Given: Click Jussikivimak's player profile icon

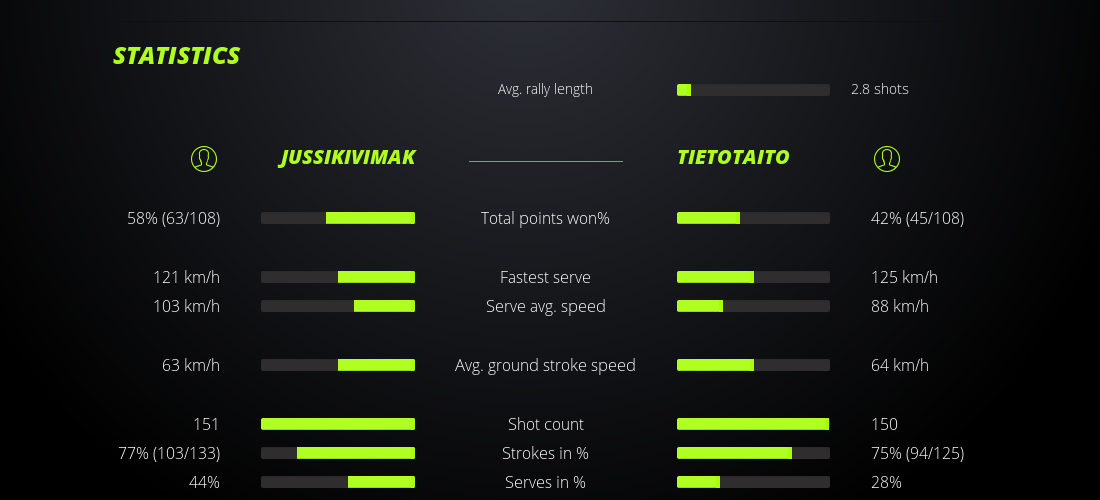Looking at the screenshot, I should tap(204, 158).
